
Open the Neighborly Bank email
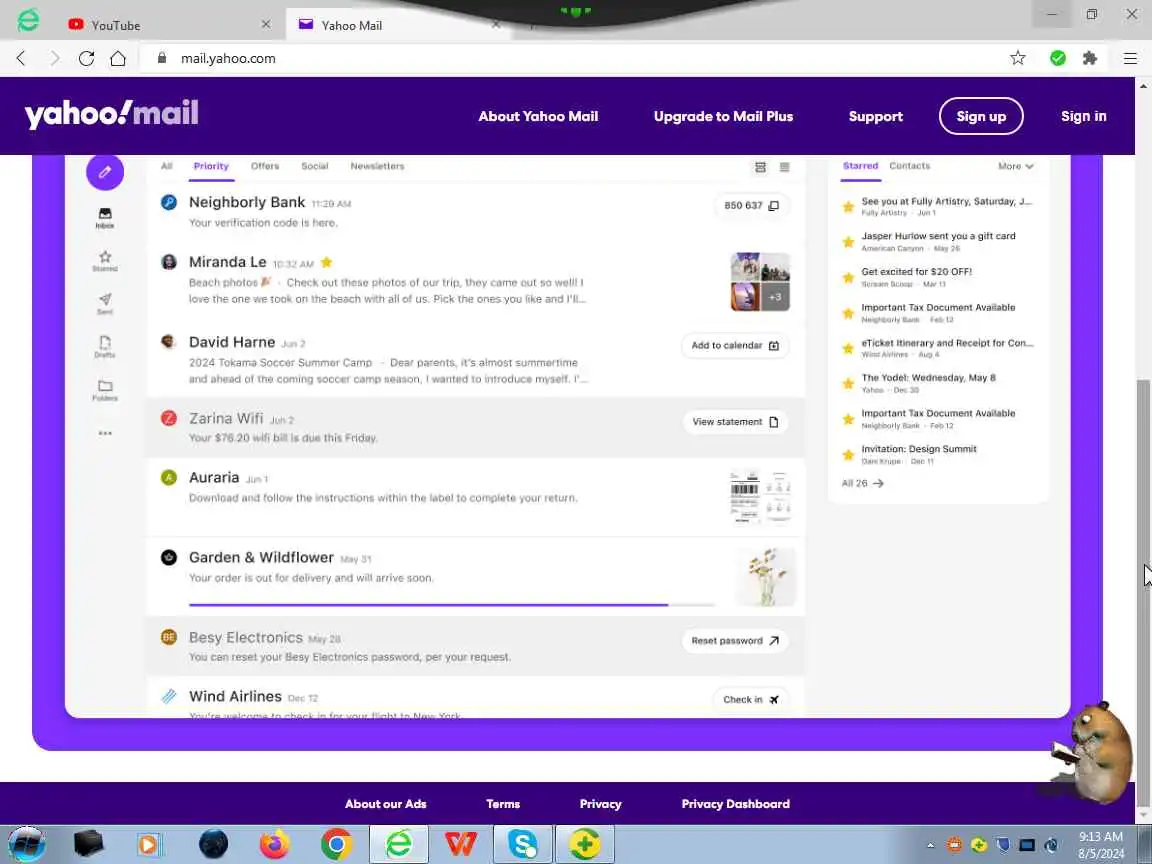[475, 212]
